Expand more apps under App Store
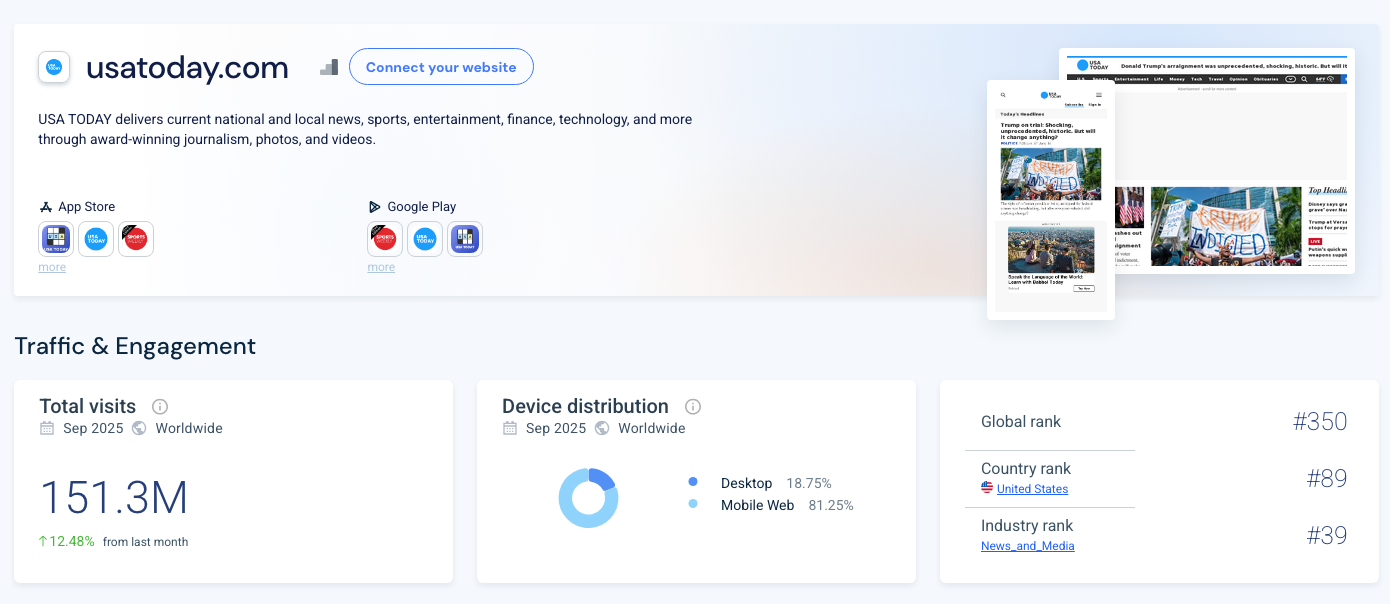The height and width of the screenshot is (604, 1390). click(52, 268)
